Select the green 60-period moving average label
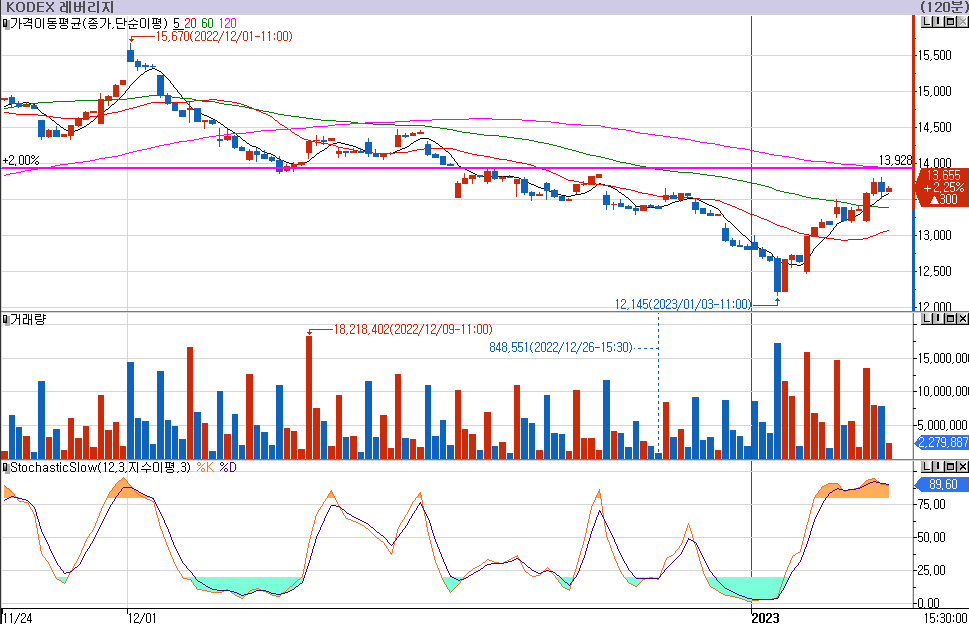Screen dimensions: 969x624 [208, 23]
